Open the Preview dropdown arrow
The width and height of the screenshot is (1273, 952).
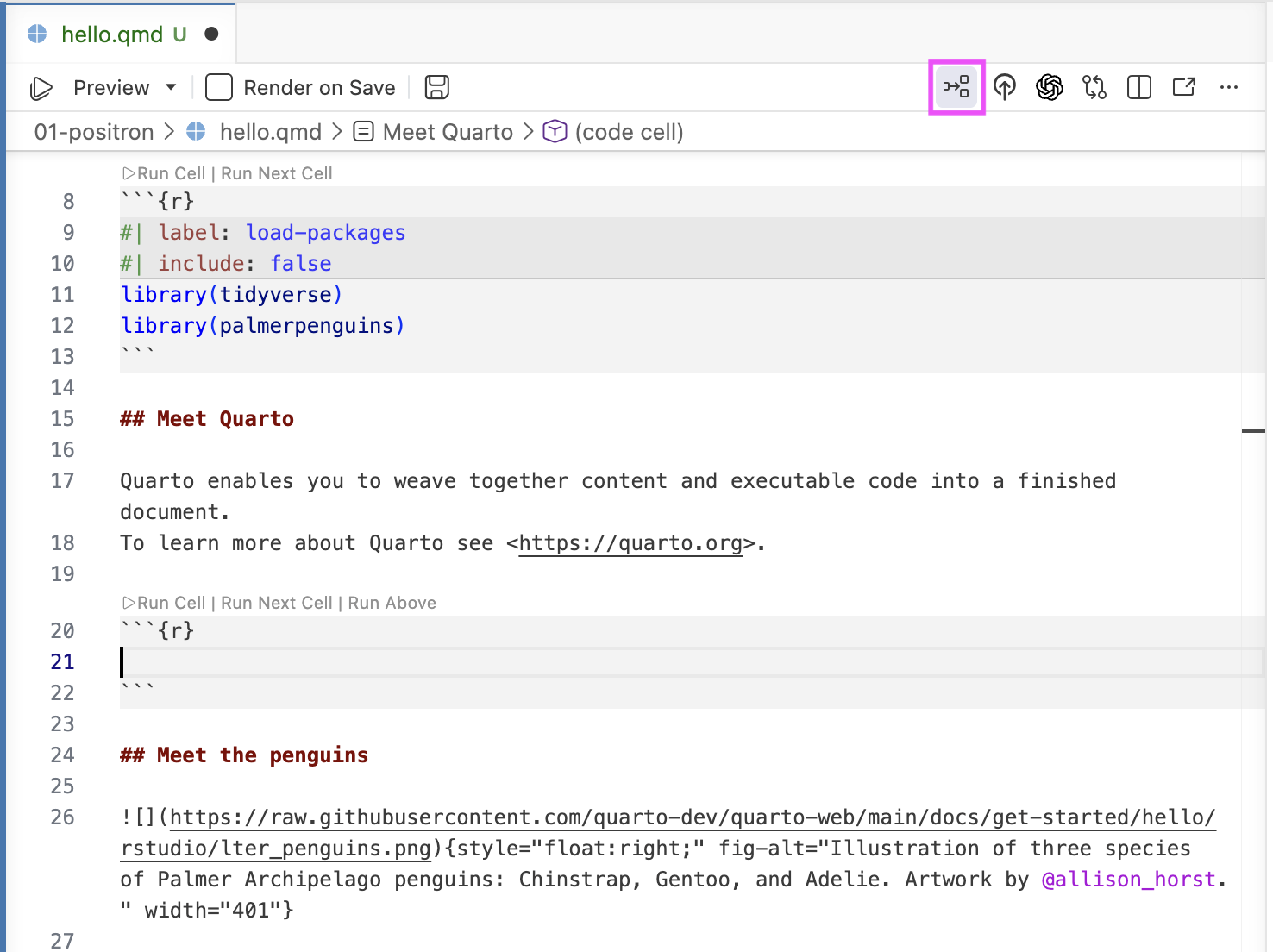coord(171,87)
